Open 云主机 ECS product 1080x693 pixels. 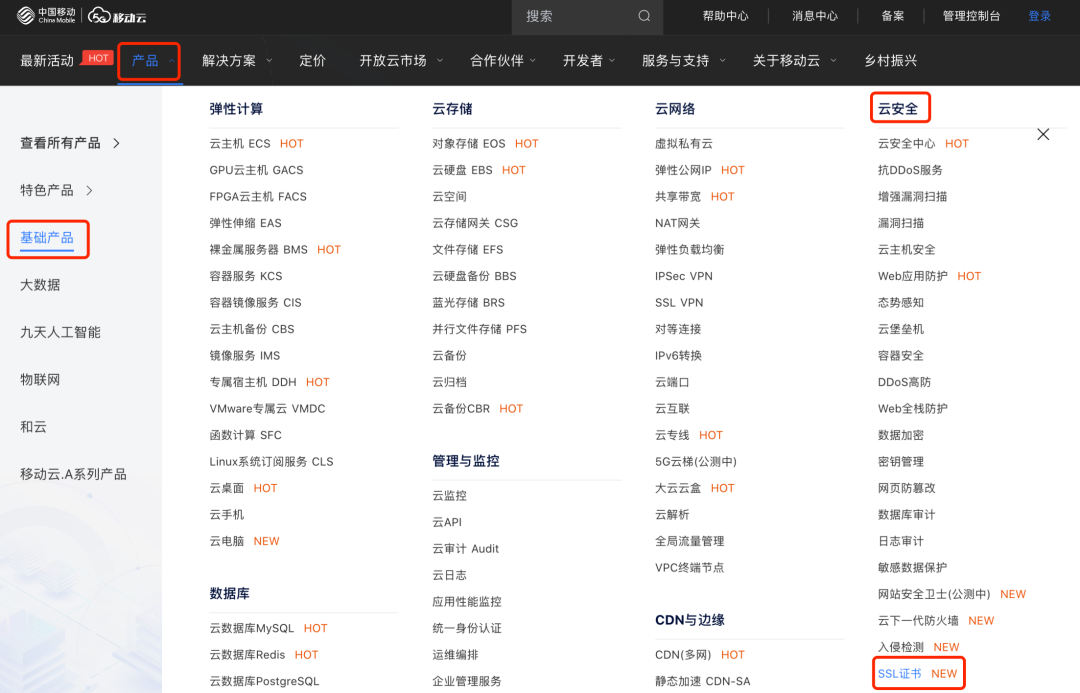[240, 143]
